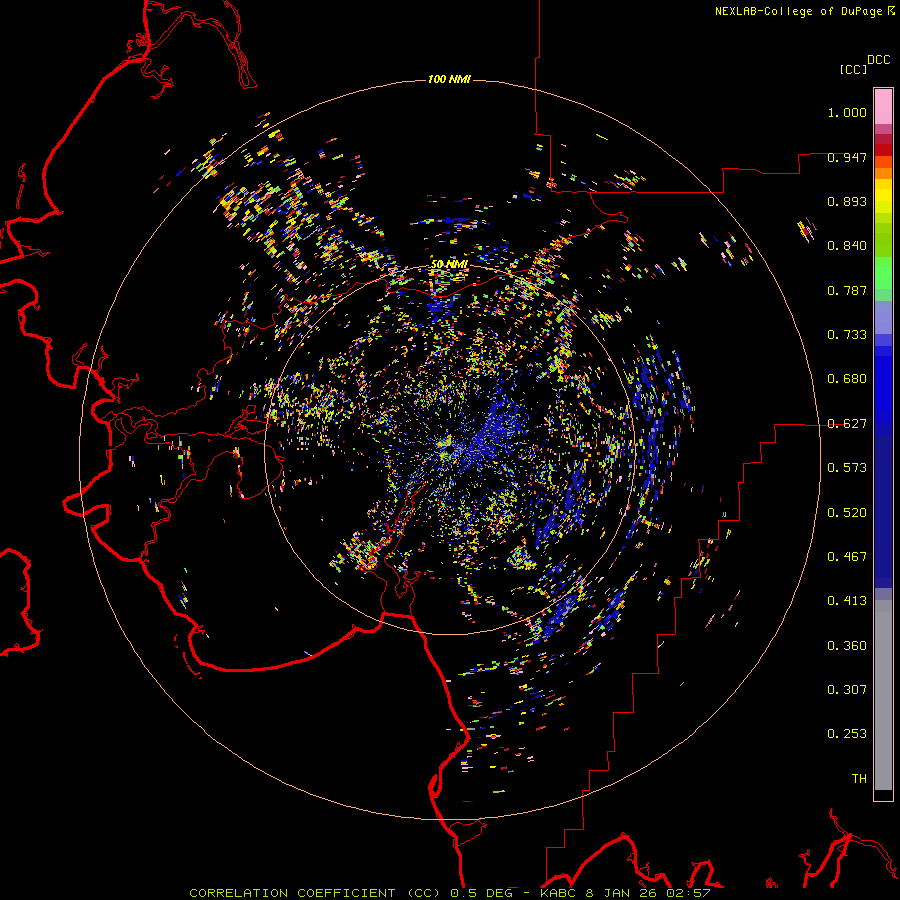This screenshot has width=900, height=900.
Task: Click the 0.893 legend value
Action: pyautogui.click(x=847, y=201)
